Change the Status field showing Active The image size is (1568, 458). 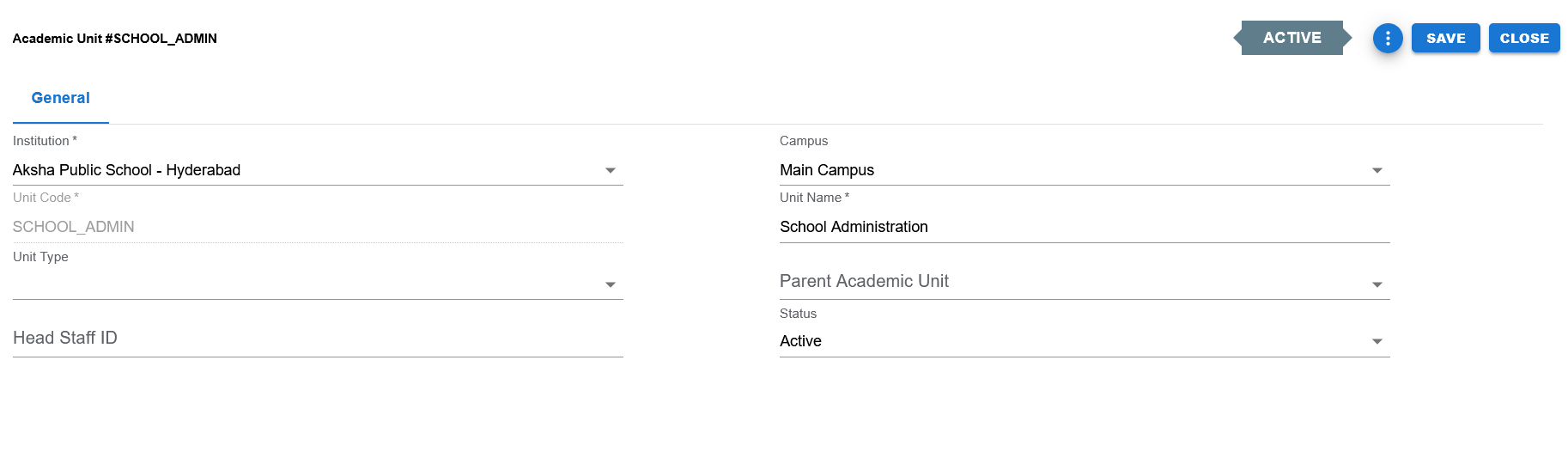[1085, 341]
